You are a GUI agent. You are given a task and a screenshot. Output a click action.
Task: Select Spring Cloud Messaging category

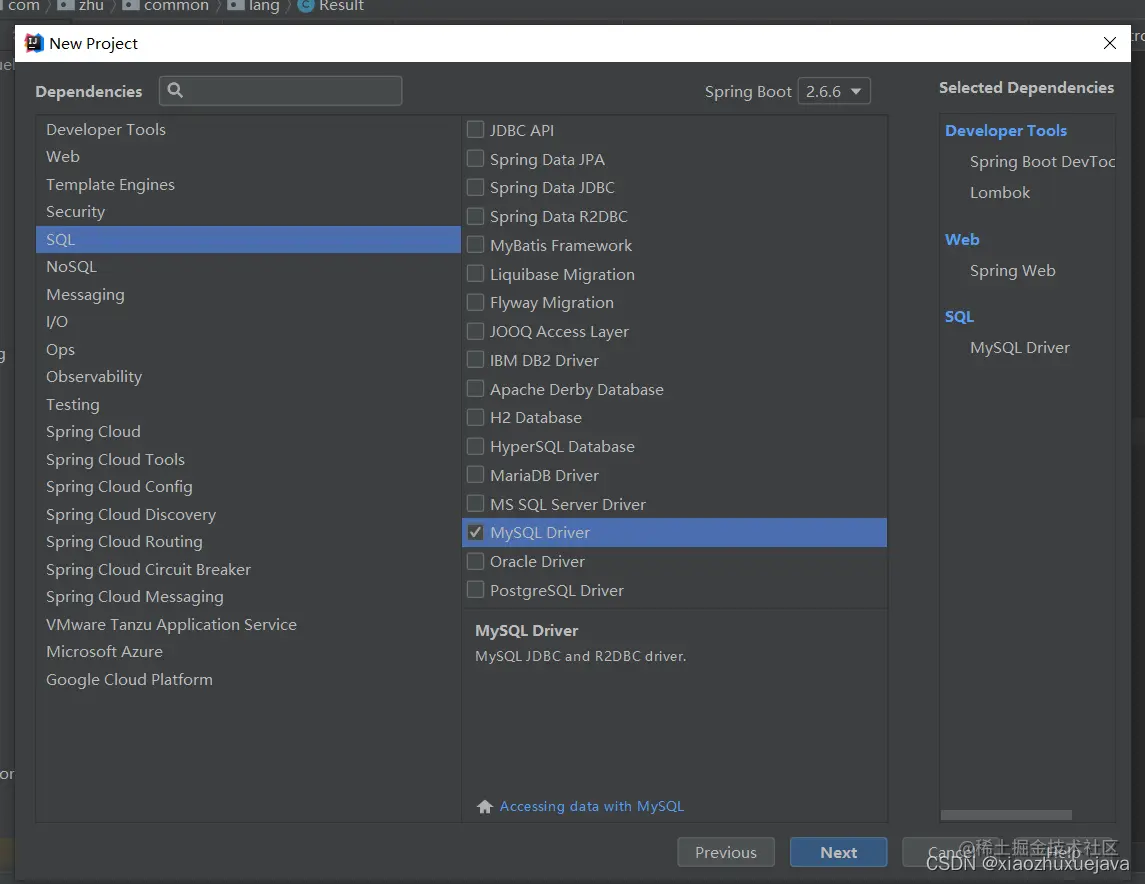[248, 596]
